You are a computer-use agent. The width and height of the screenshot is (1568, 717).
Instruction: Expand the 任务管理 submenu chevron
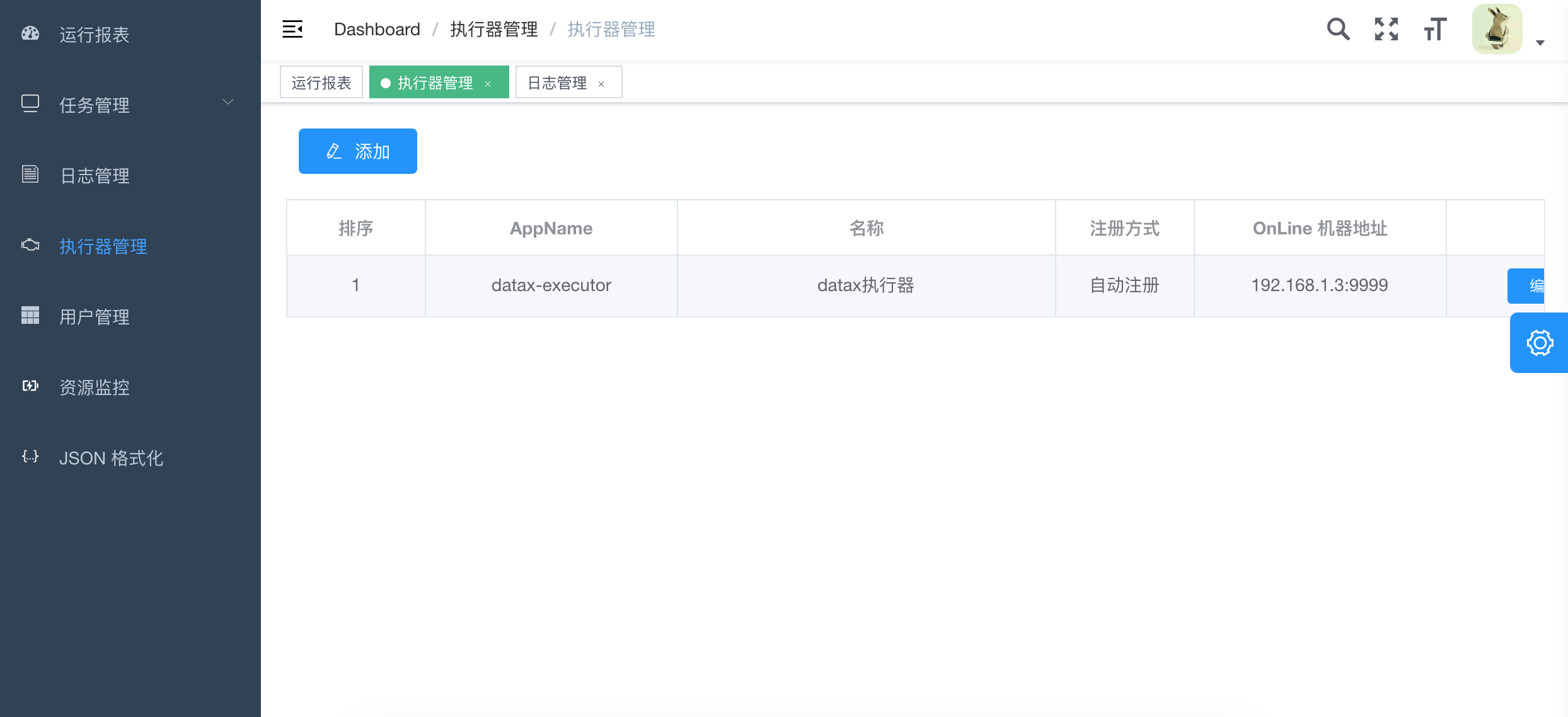pos(228,102)
